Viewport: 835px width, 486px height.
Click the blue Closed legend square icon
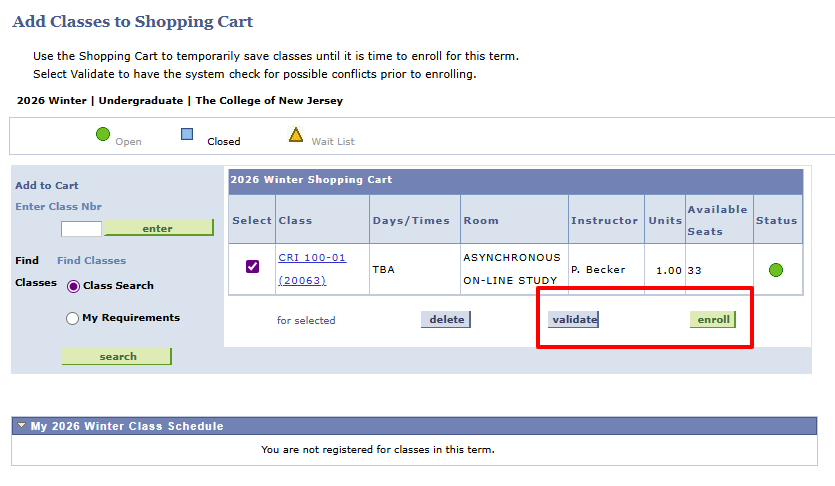tap(187, 135)
